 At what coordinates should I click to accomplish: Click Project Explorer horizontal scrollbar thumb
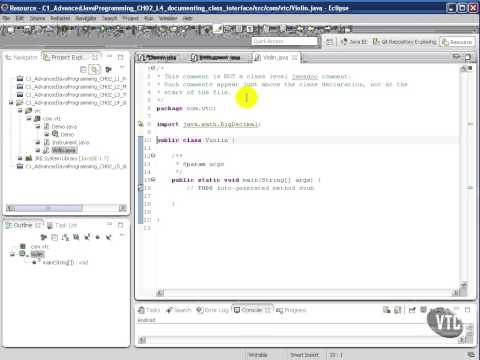pos(48,208)
